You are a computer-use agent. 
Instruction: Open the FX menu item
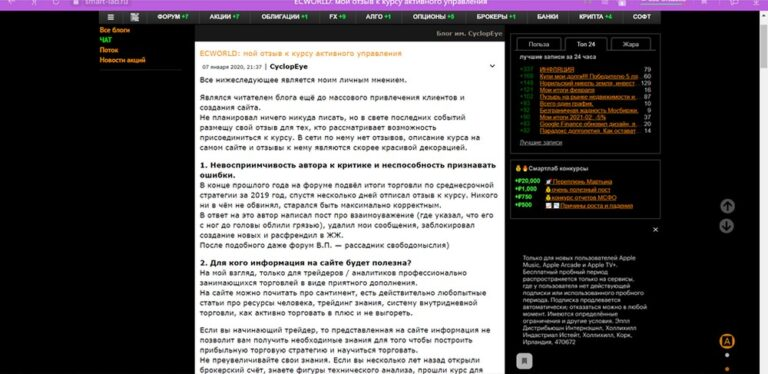pyautogui.click(x=337, y=17)
